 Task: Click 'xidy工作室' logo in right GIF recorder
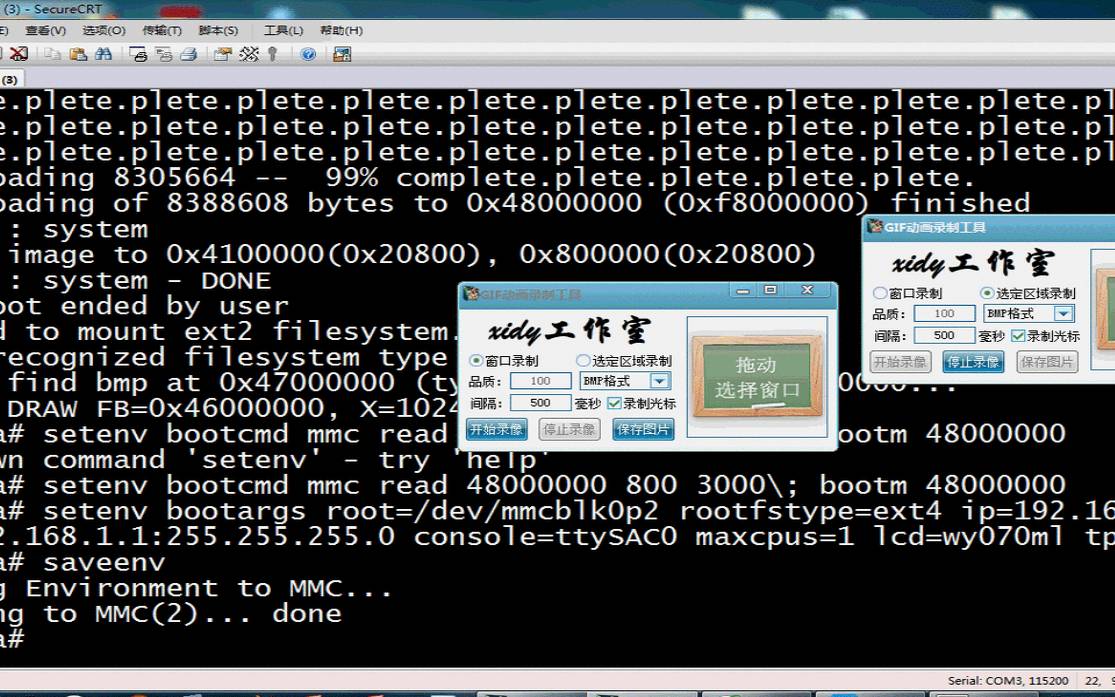(973, 264)
